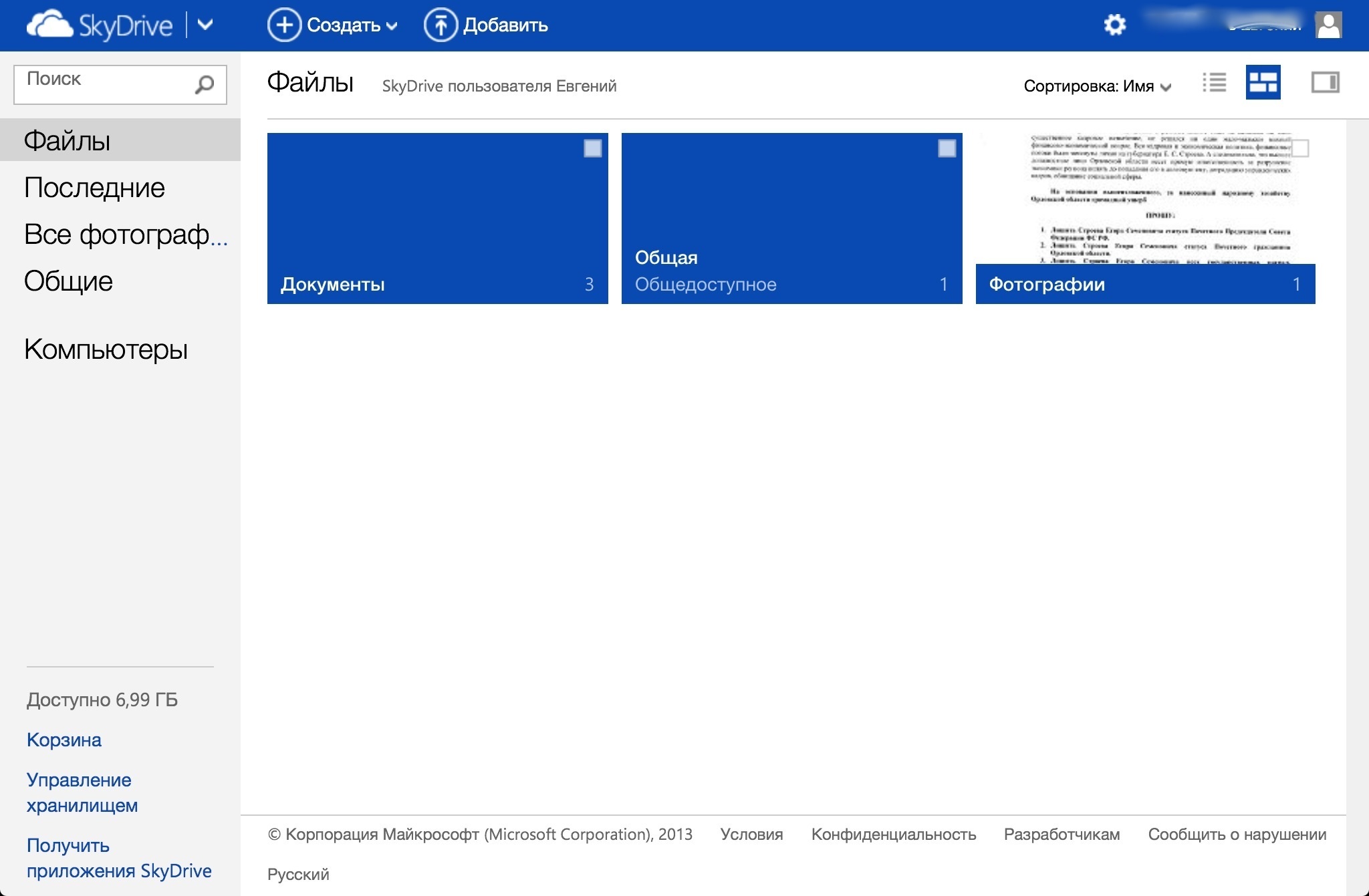Expand the Создать dropdown menu
The width and height of the screenshot is (1369, 896).
pos(392,26)
